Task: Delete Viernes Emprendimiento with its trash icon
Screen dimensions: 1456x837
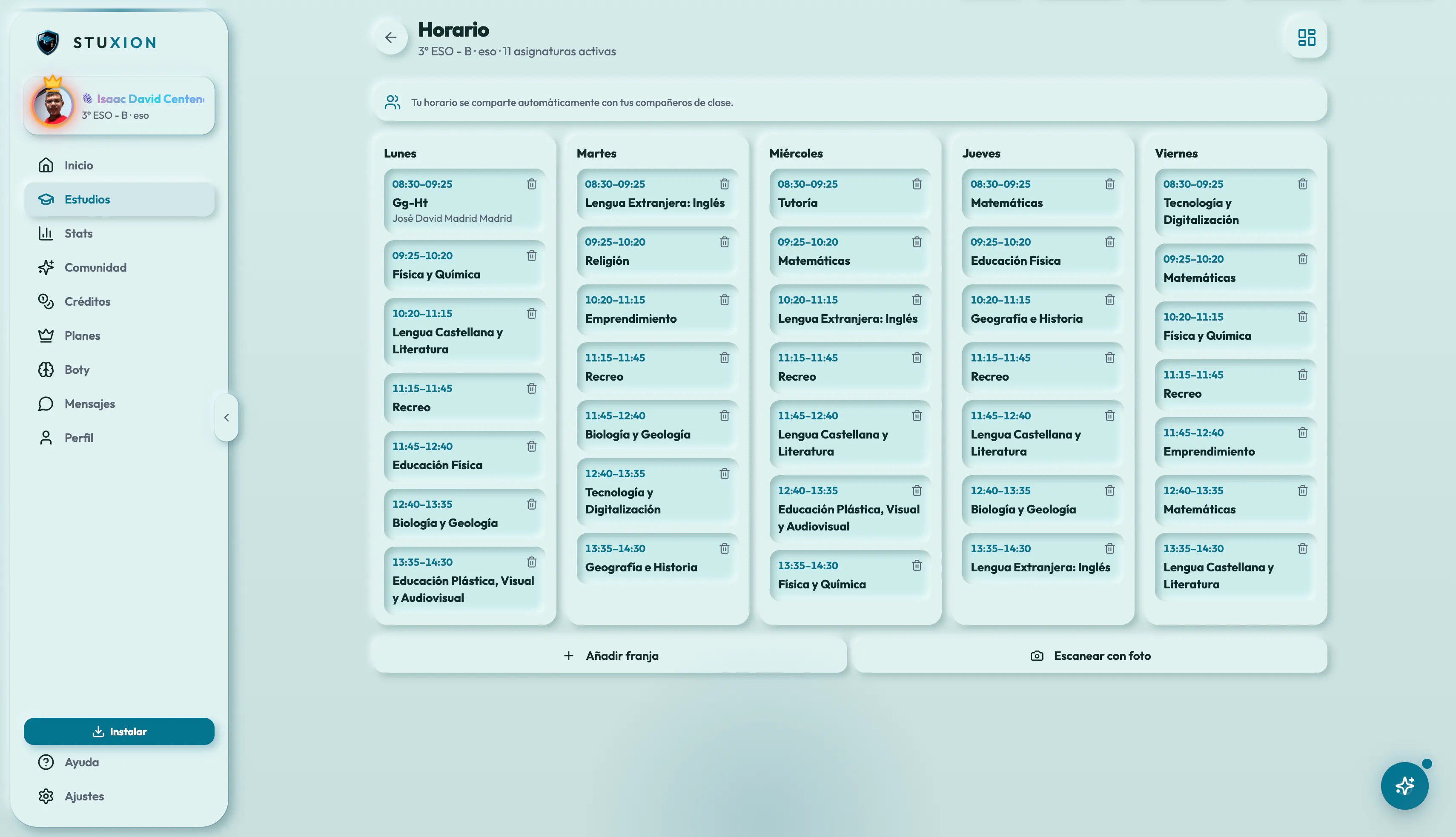Action: pyautogui.click(x=1303, y=433)
